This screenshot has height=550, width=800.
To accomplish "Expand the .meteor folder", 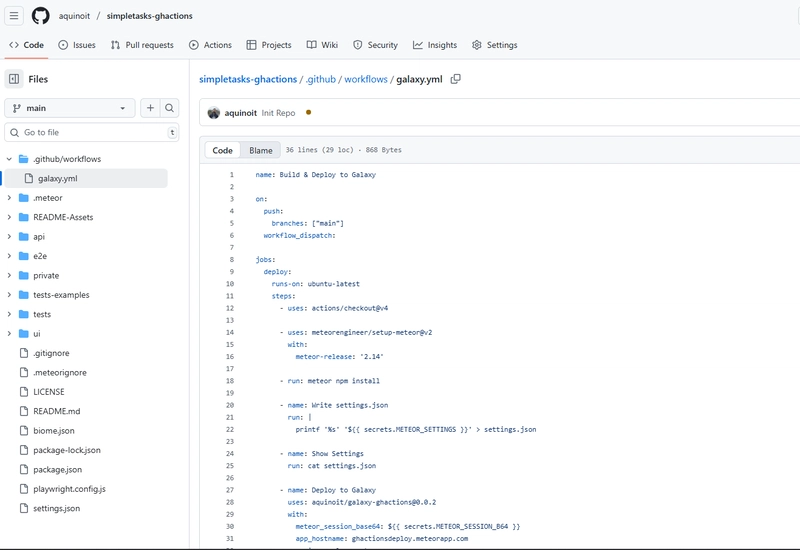I will click(x=9, y=198).
